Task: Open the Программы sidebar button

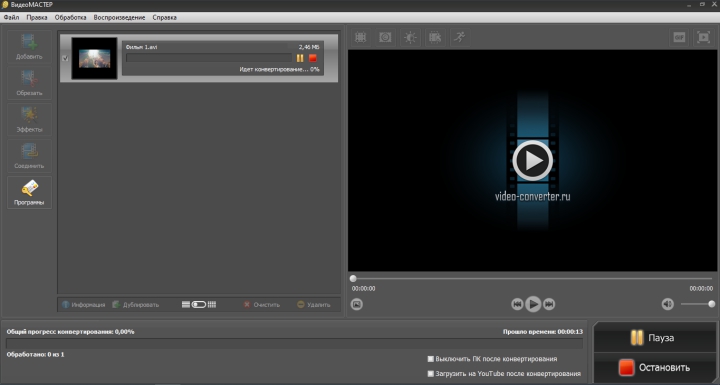Action: coord(29,192)
